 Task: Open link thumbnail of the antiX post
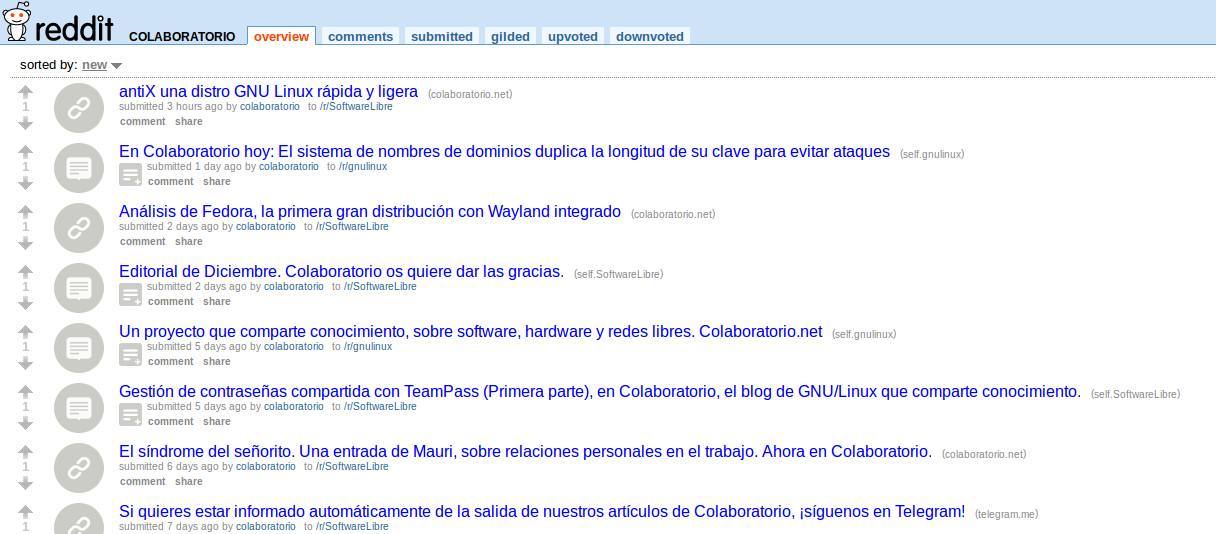click(79, 108)
